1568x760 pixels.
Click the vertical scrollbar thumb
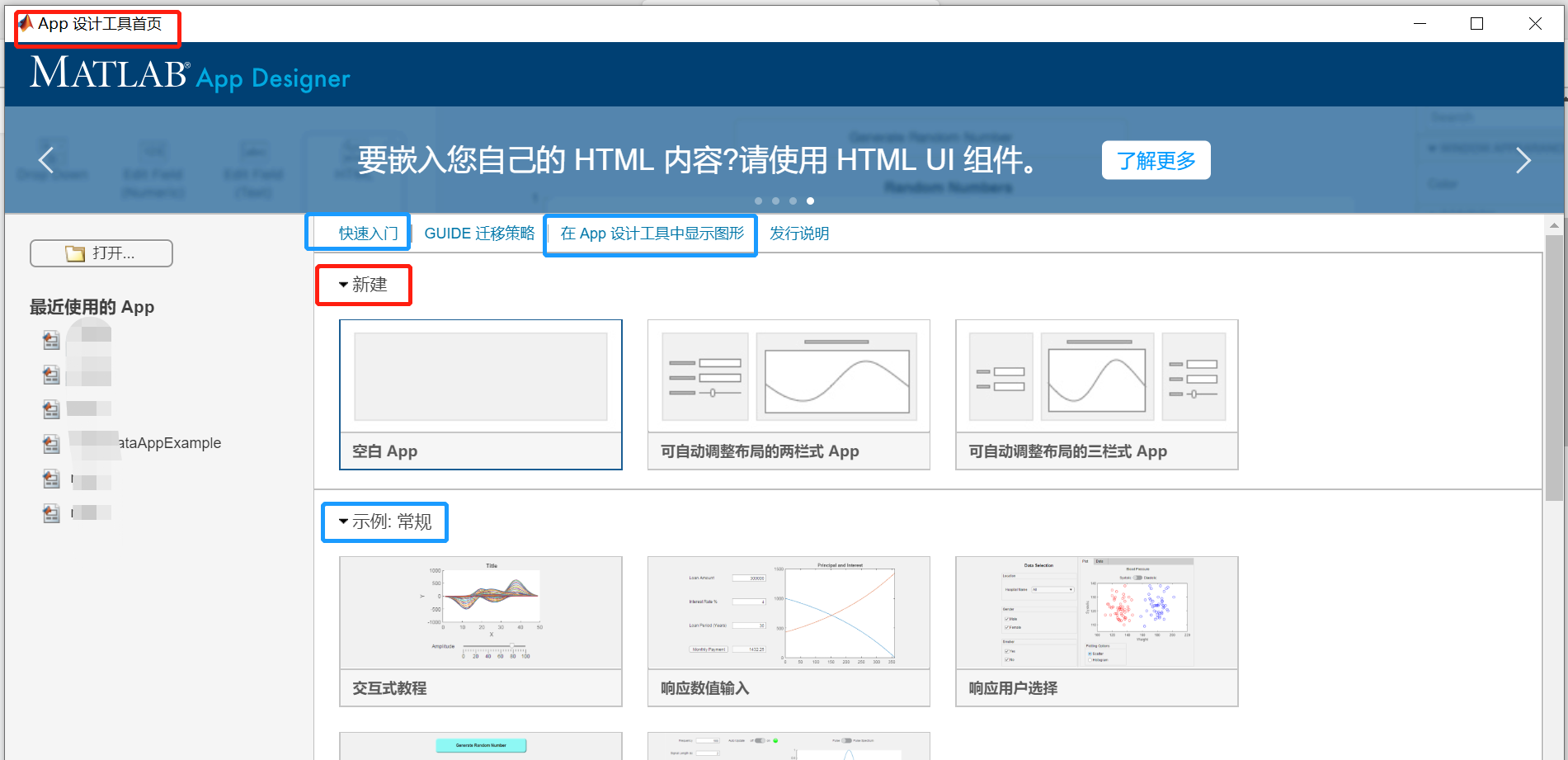pos(1554,367)
